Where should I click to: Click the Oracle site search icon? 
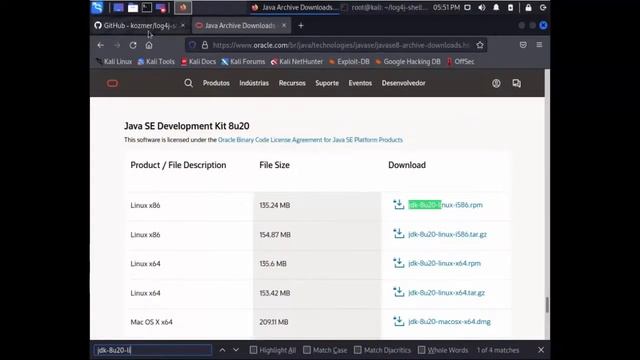pos(188,83)
